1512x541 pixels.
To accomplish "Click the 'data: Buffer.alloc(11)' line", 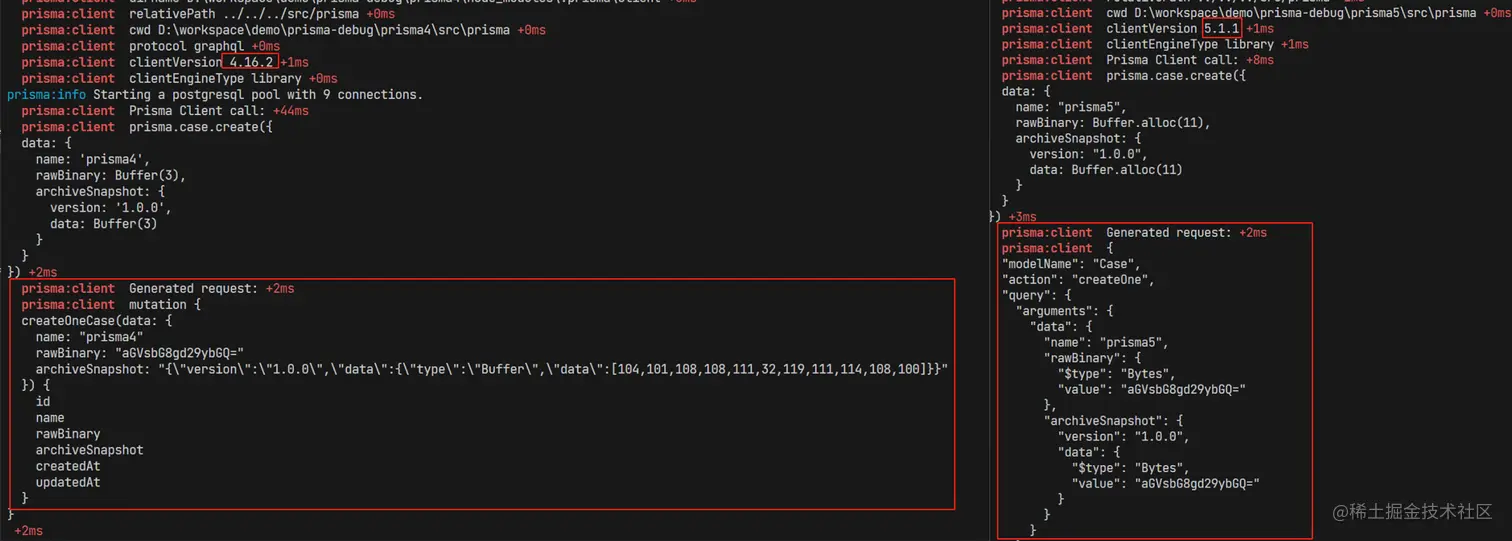I will [x=1106, y=170].
